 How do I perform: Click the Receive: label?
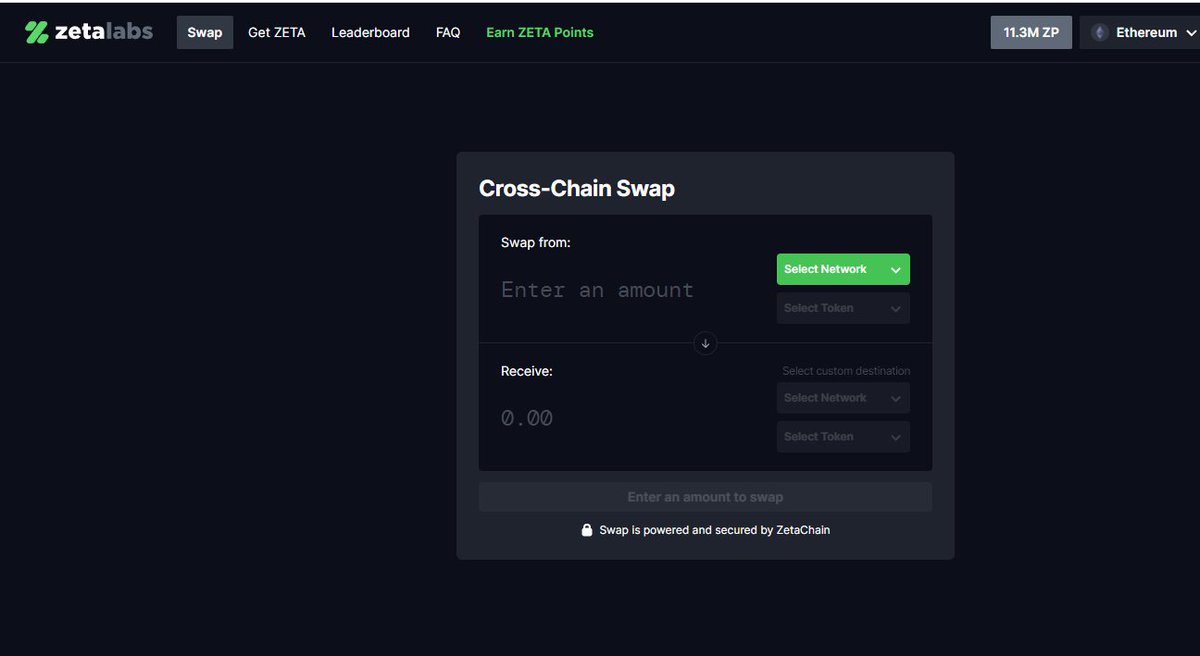[x=527, y=371]
